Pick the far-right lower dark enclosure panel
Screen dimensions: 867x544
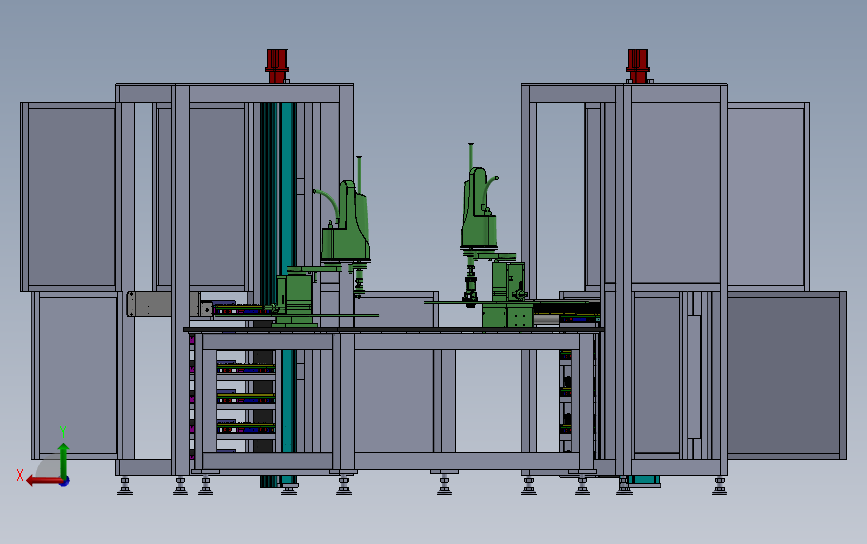coord(786,375)
